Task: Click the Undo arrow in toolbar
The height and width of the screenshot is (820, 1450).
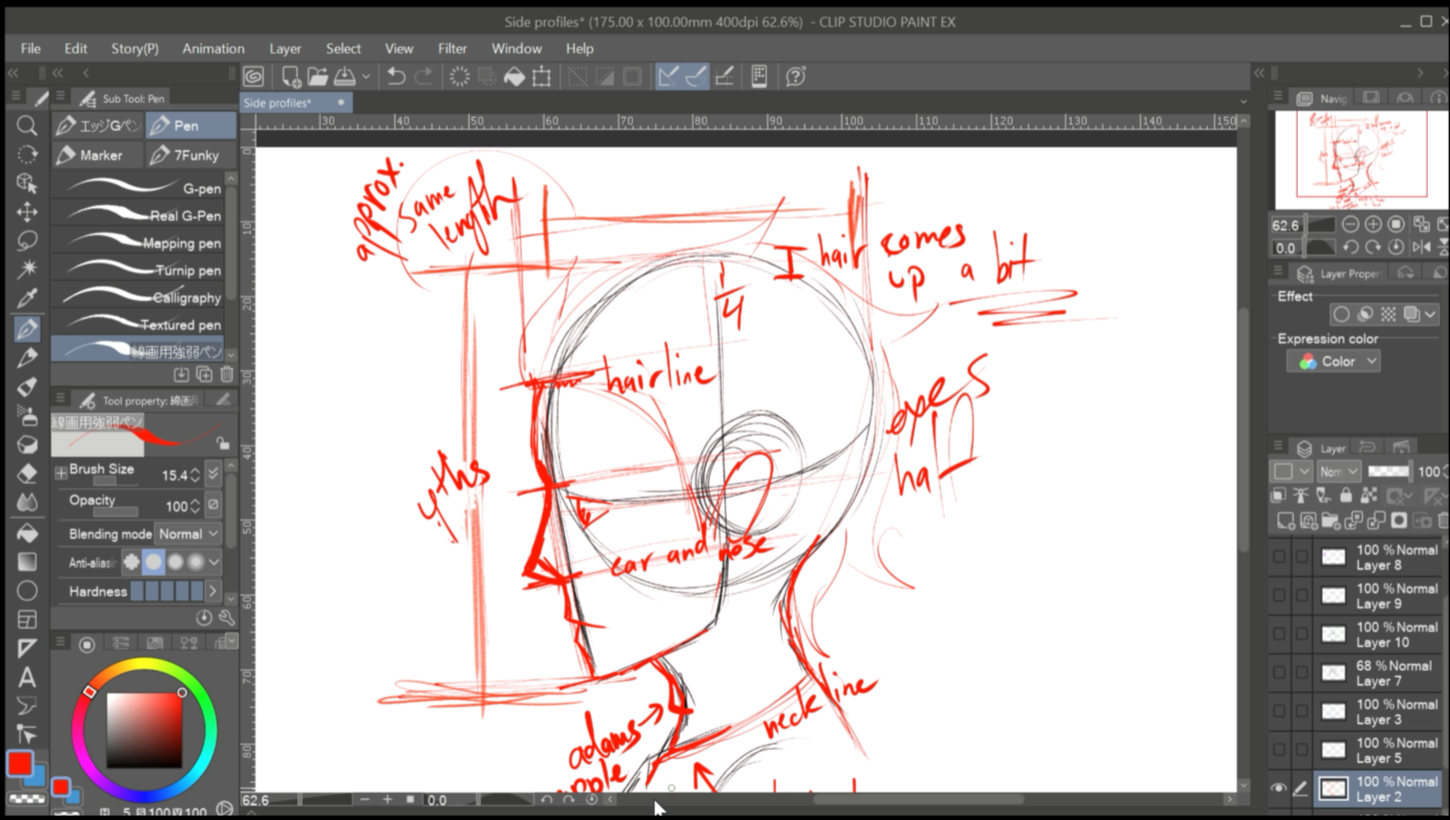Action: pyautogui.click(x=396, y=77)
